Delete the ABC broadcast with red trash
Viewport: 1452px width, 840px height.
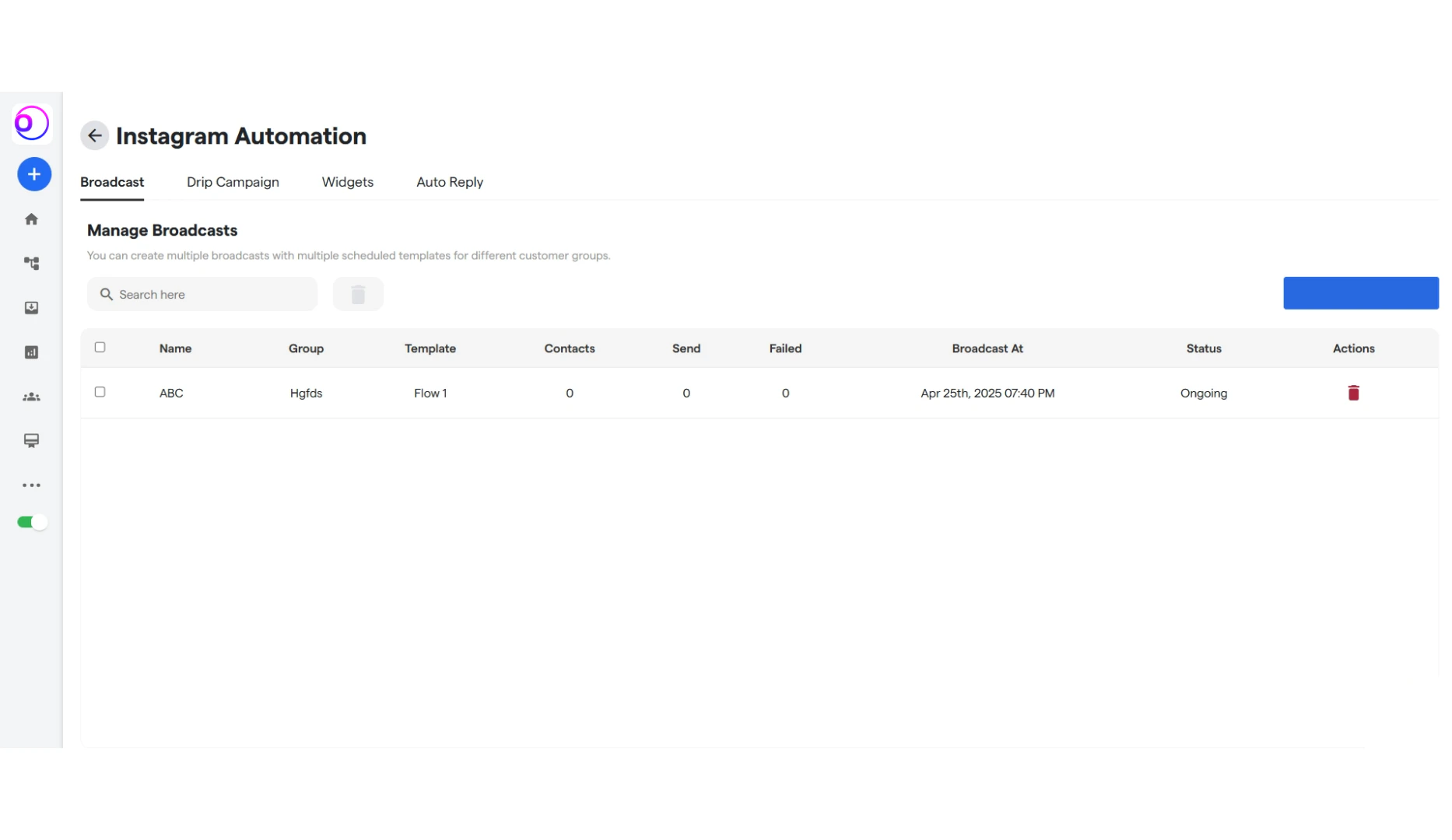click(1353, 393)
